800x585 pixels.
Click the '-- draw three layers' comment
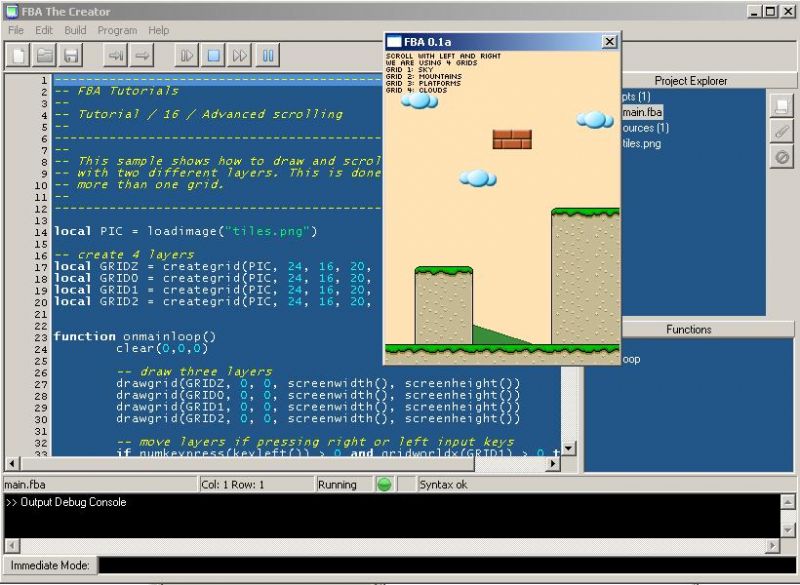pyautogui.click(x=194, y=372)
